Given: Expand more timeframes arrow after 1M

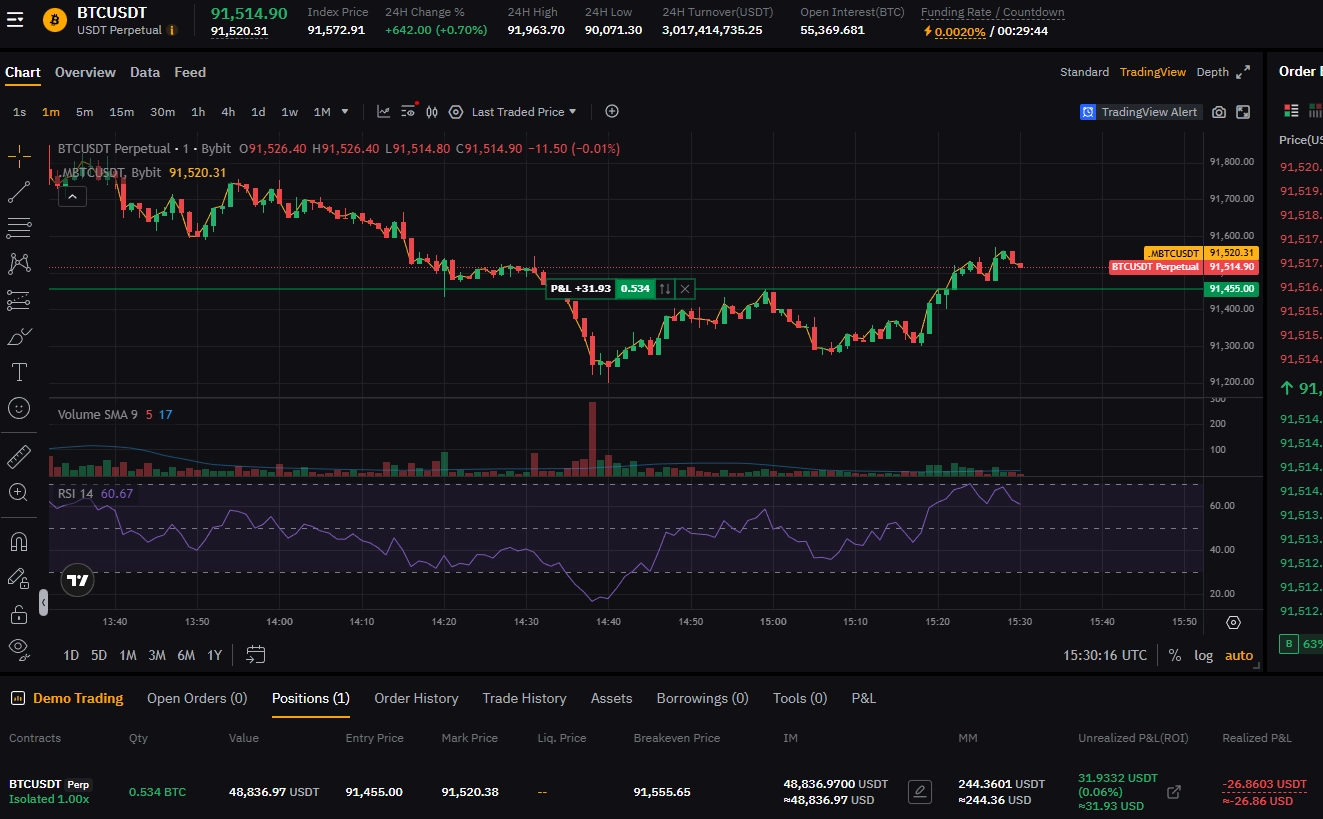Looking at the screenshot, I should pyautogui.click(x=345, y=112).
